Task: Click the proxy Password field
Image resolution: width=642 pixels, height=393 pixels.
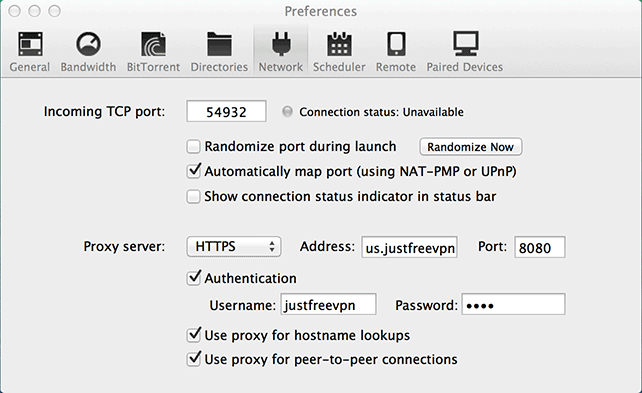Action: coord(513,304)
